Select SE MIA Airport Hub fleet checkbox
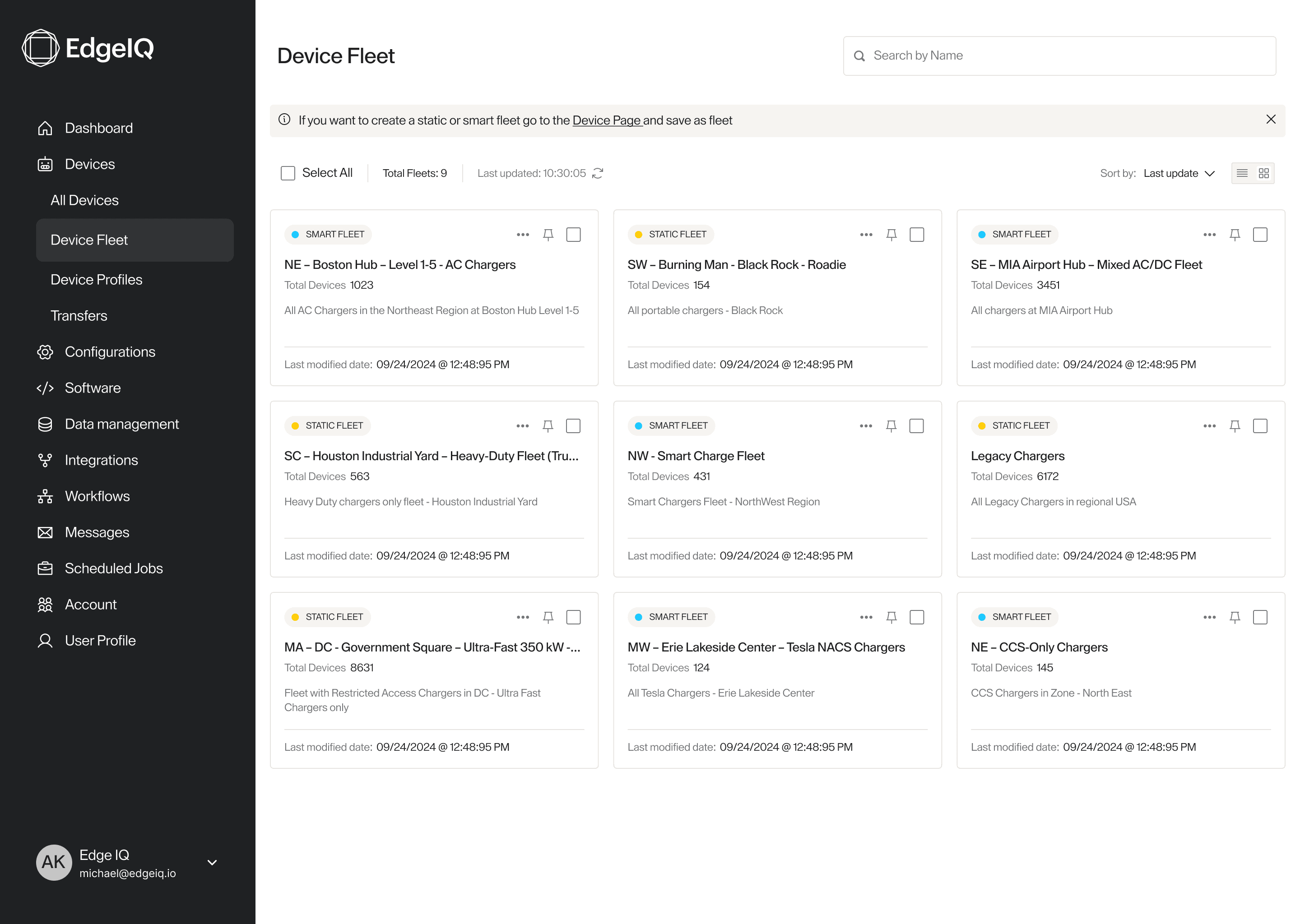The width and height of the screenshot is (1300, 924). click(1259, 235)
